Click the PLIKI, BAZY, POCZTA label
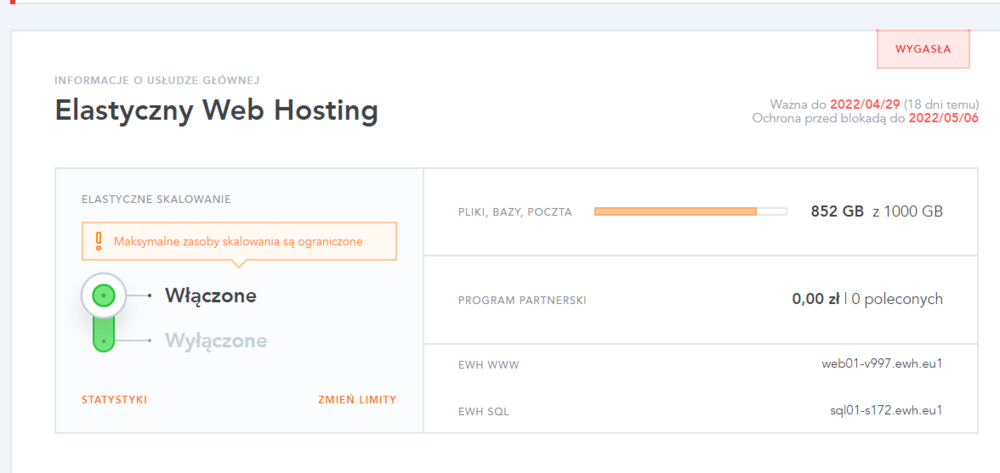Viewport: 1000px width, 473px height. pyautogui.click(x=514, y=212)
